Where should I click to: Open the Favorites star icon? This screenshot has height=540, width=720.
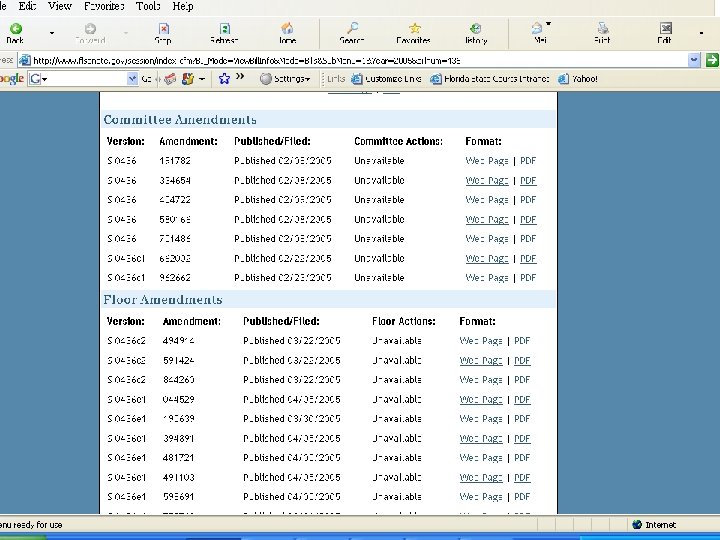pyautogui.click(x=413, y=32)
